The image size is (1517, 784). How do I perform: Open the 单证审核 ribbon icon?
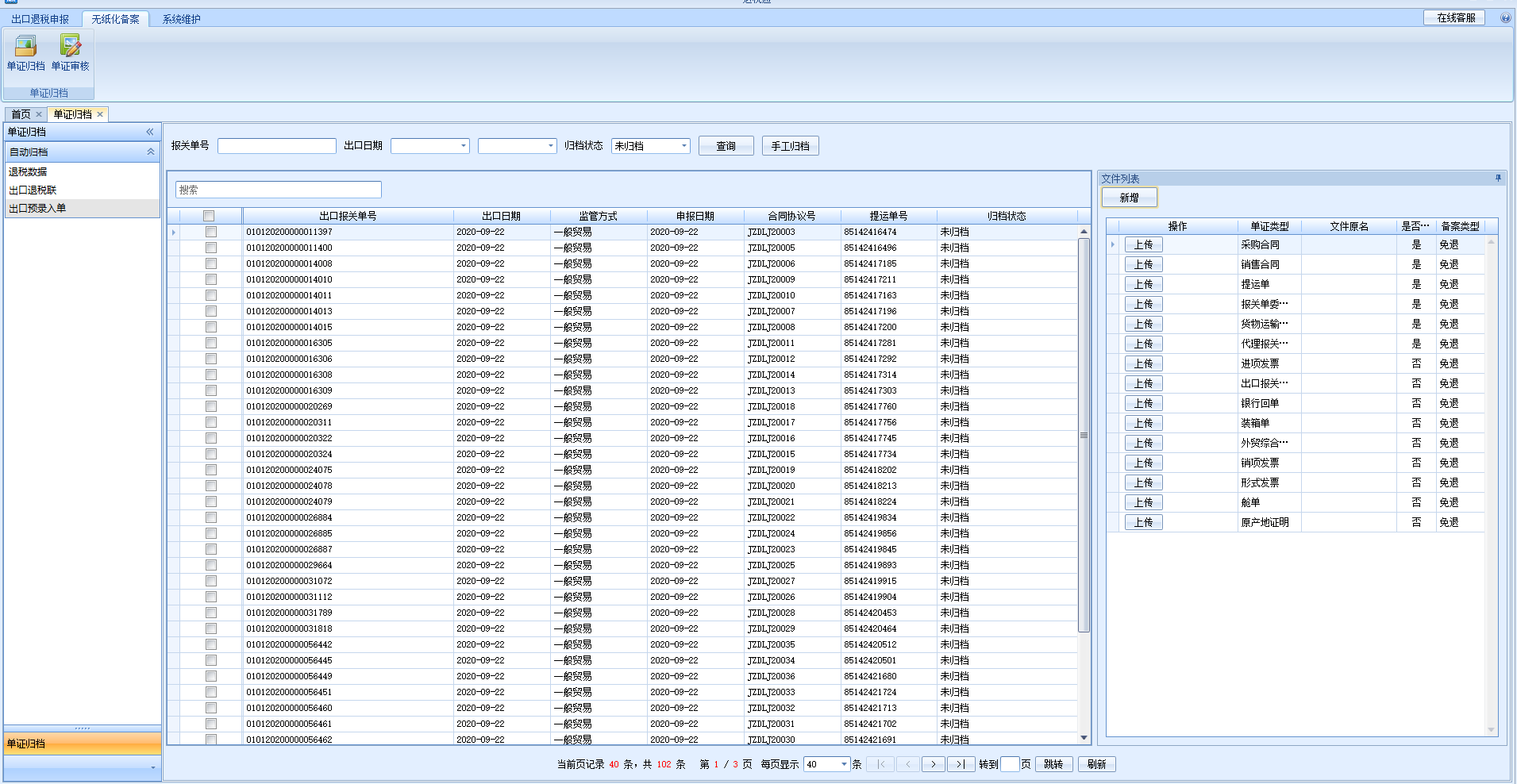point(70,52)
